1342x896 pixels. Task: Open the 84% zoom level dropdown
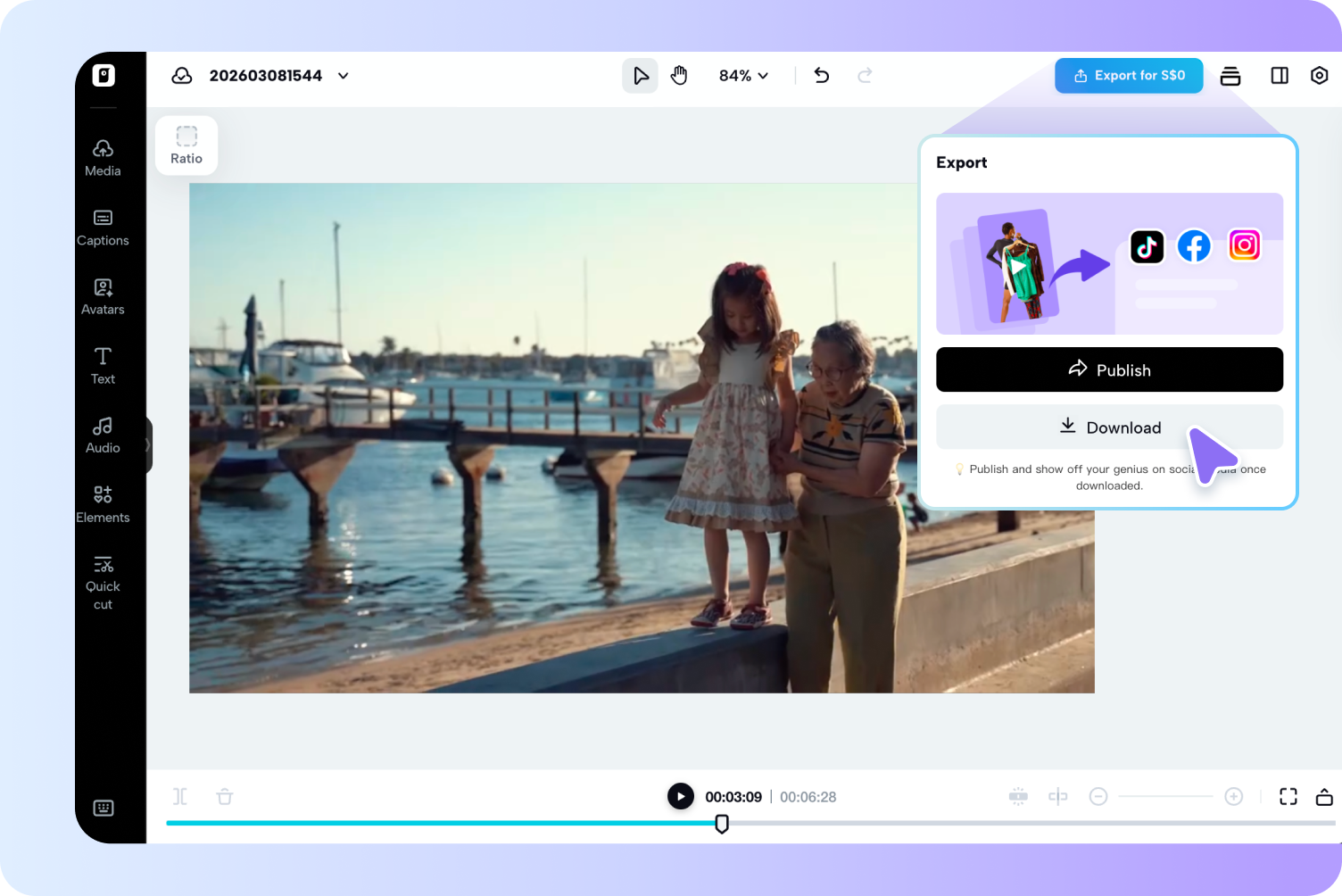[x=743, y=76]
